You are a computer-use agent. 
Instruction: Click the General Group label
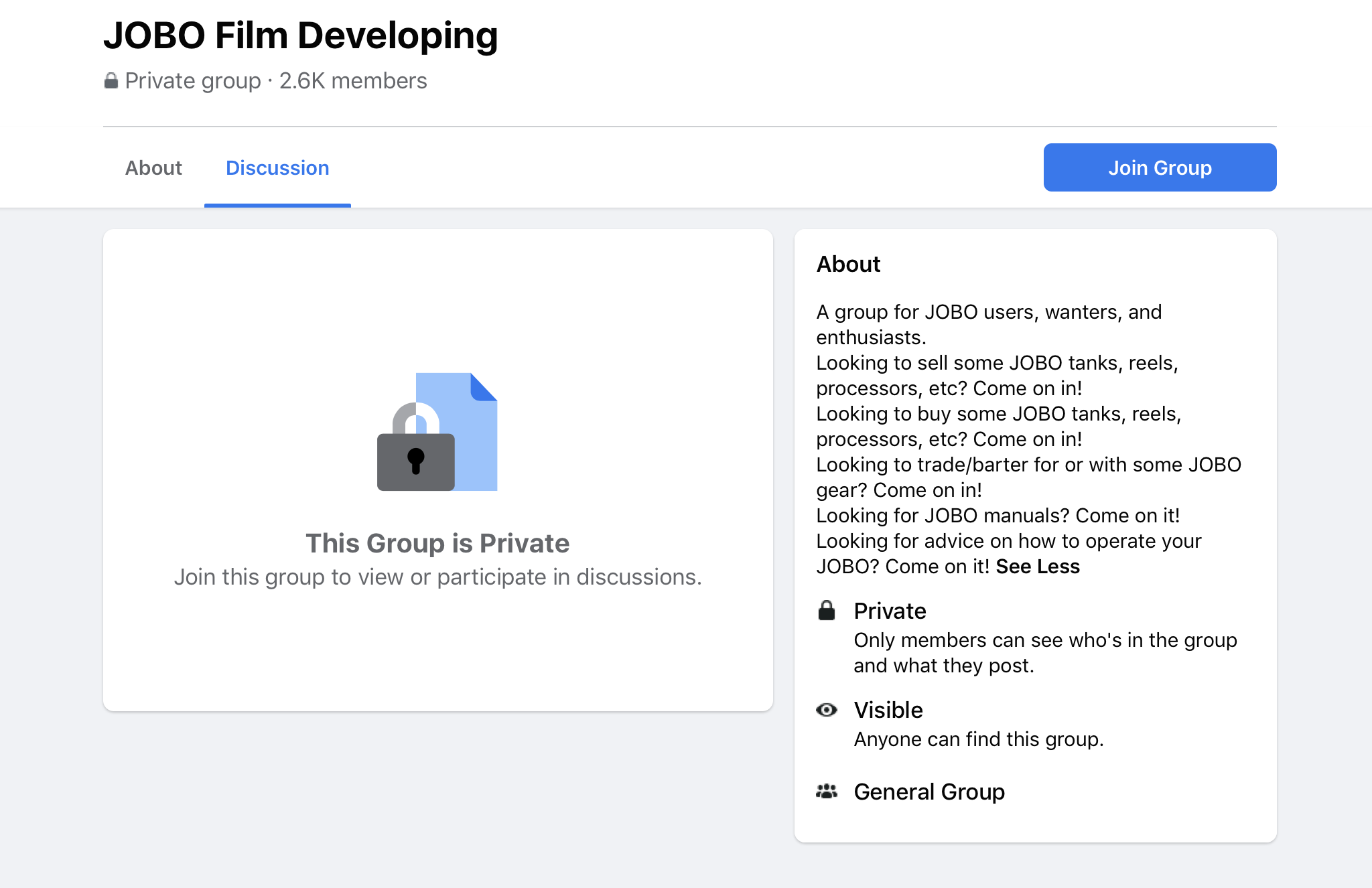point(929,792)
